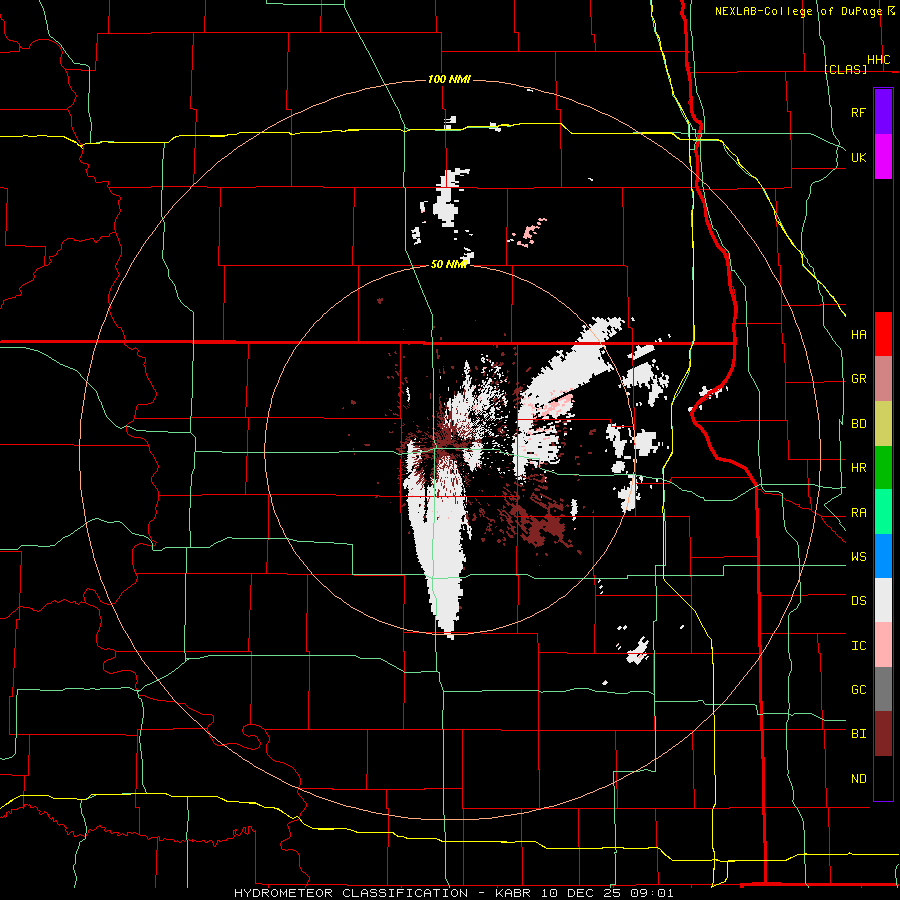Image resolution: width=900 pixels, height=900 pixels.
Task: Click the RF legend label
Action: (858, 112)
